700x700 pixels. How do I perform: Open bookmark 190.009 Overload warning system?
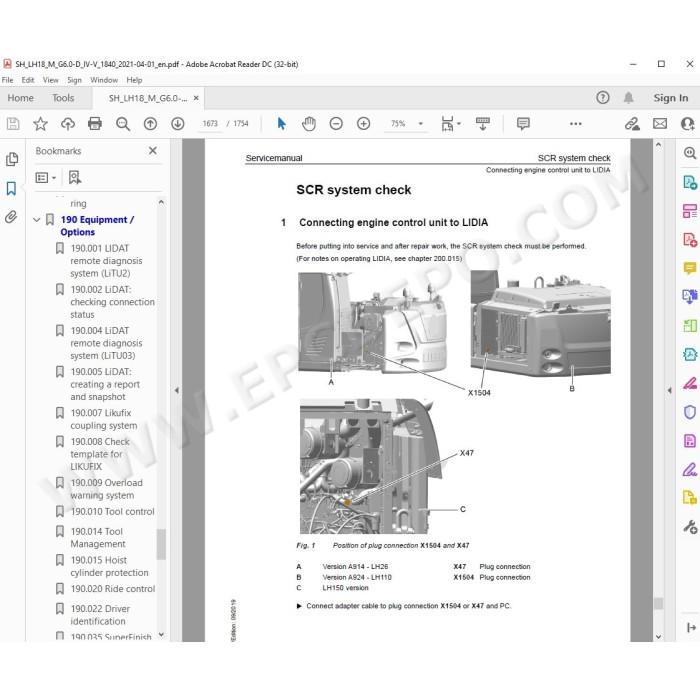[x=106, y=489]
